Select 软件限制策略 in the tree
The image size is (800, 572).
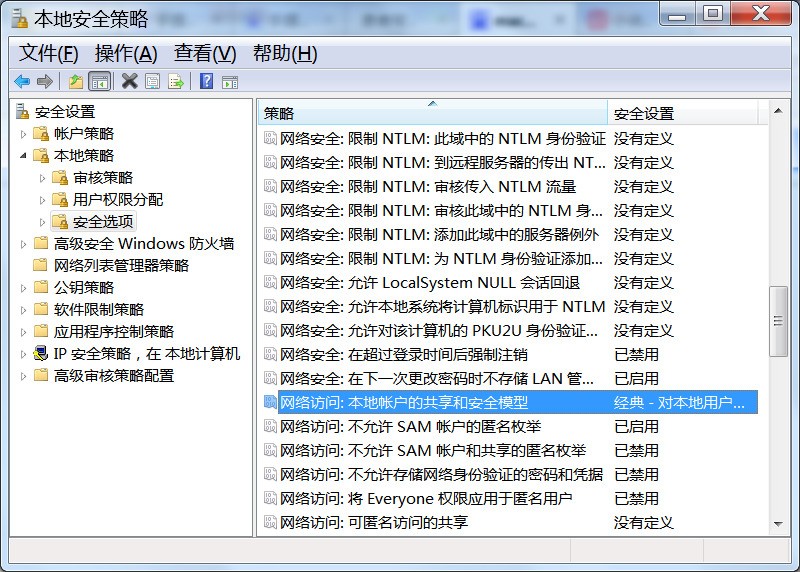point(98,310)
